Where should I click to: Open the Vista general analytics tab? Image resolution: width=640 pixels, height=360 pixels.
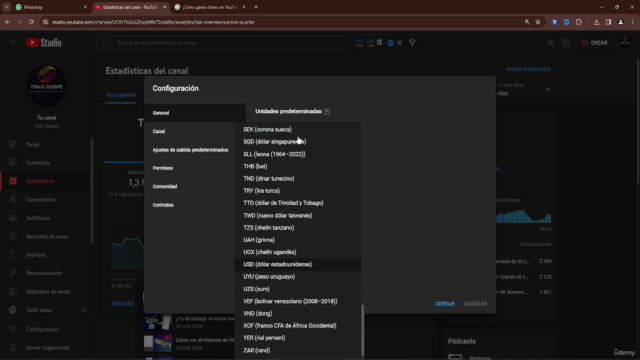(x=121, y=95)
